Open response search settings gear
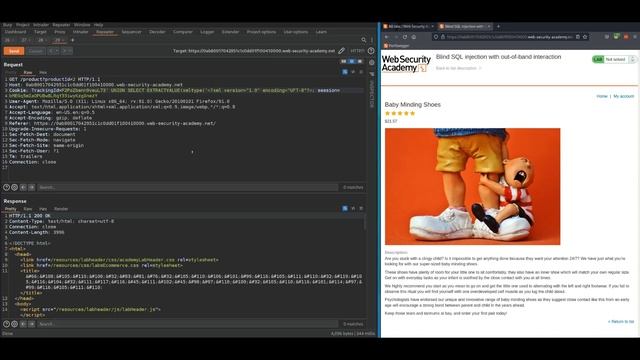This screenshot has width=640, height=360. click(14, 324)
